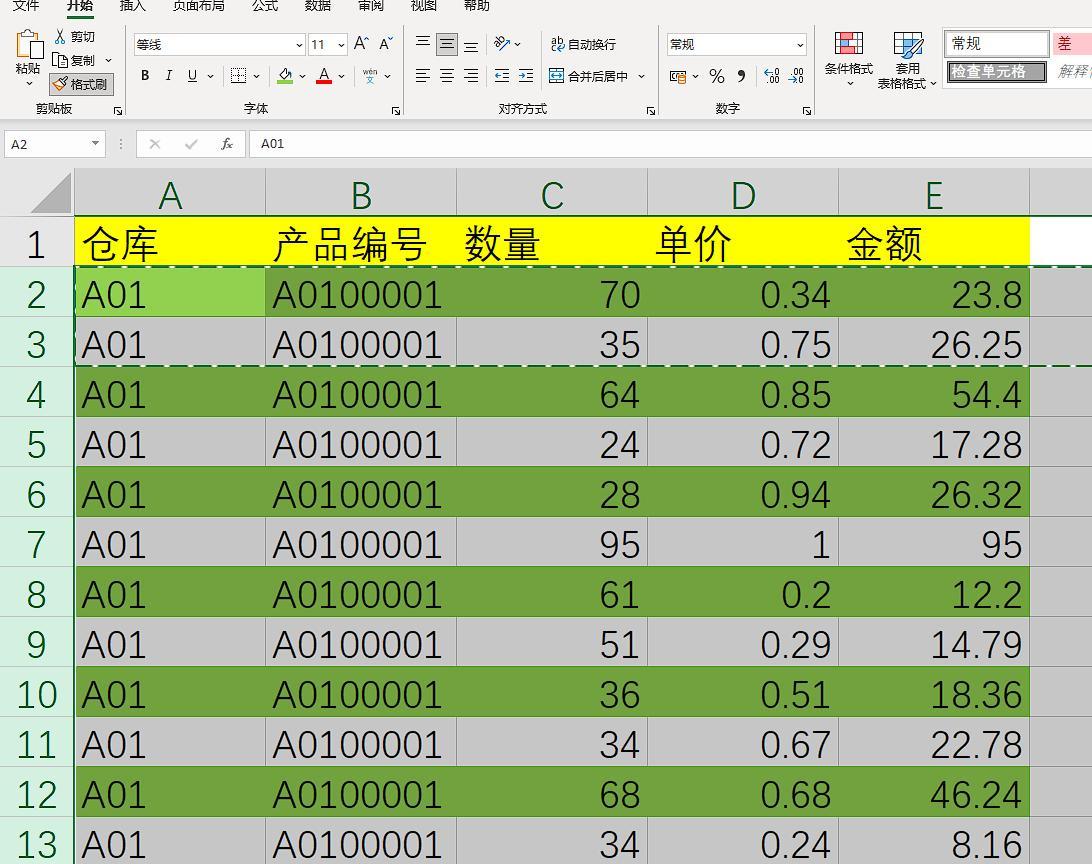Screen dimensions: 1092x864
Task: Apply the fill color bucket
Action: 285,76
